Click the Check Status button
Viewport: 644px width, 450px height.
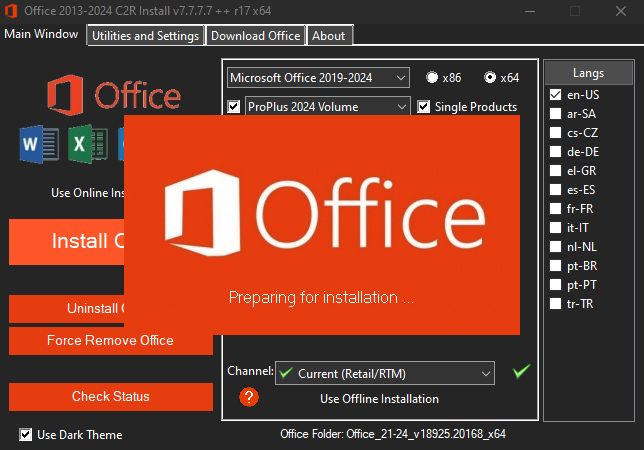coord(111,397)
